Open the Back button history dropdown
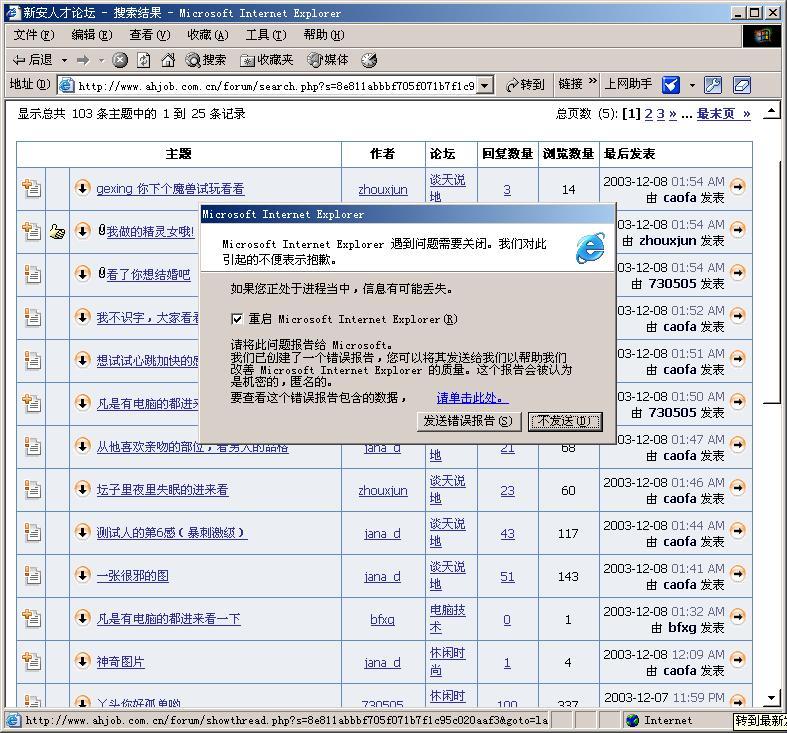This screenshot has width=787, height=733. click(64, 61)
